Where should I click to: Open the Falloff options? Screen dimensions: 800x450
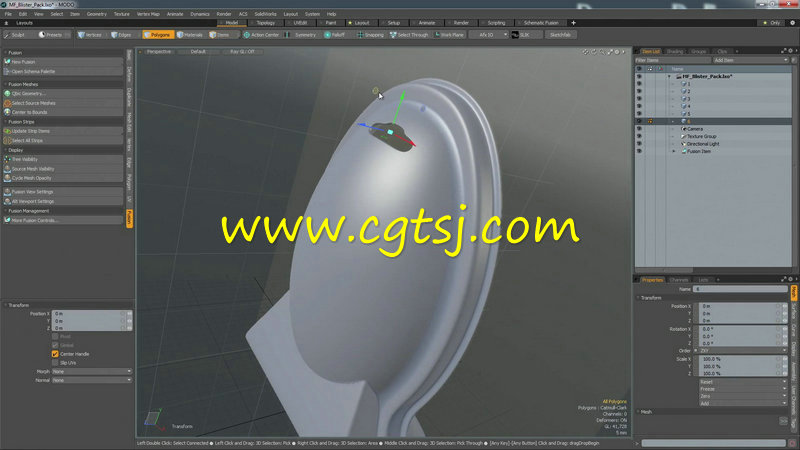[x=335, y=35]
